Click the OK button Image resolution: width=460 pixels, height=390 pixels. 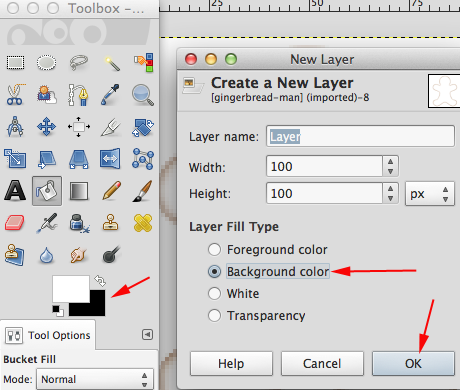pyautogui.click(x=413, y=364)
